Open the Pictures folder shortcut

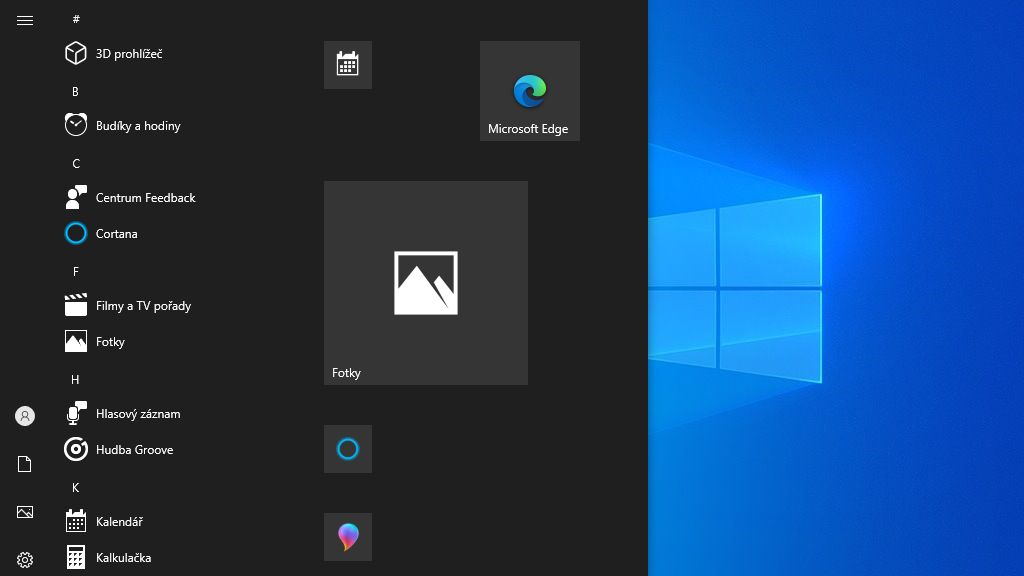point(25,512)
